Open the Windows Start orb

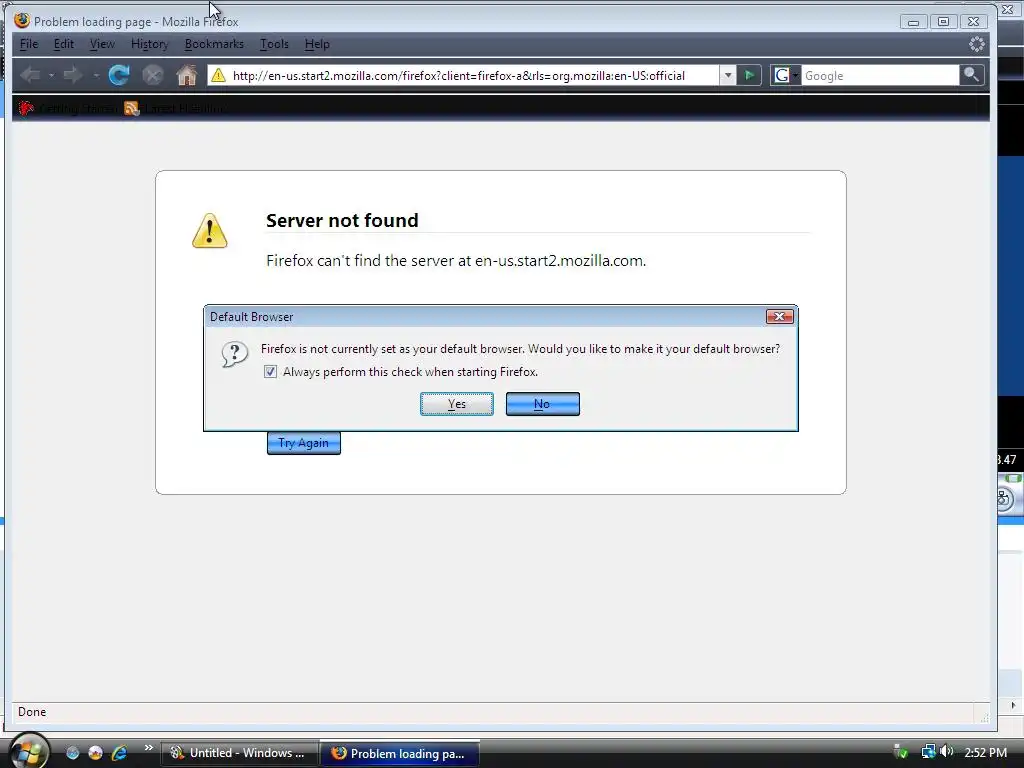(29, 751)
